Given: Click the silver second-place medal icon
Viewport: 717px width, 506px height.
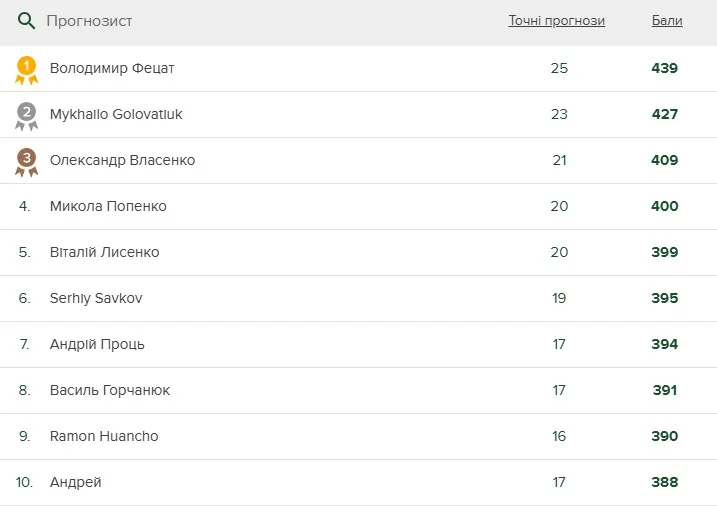Looking at the screenshot, I should pos(26,116).
